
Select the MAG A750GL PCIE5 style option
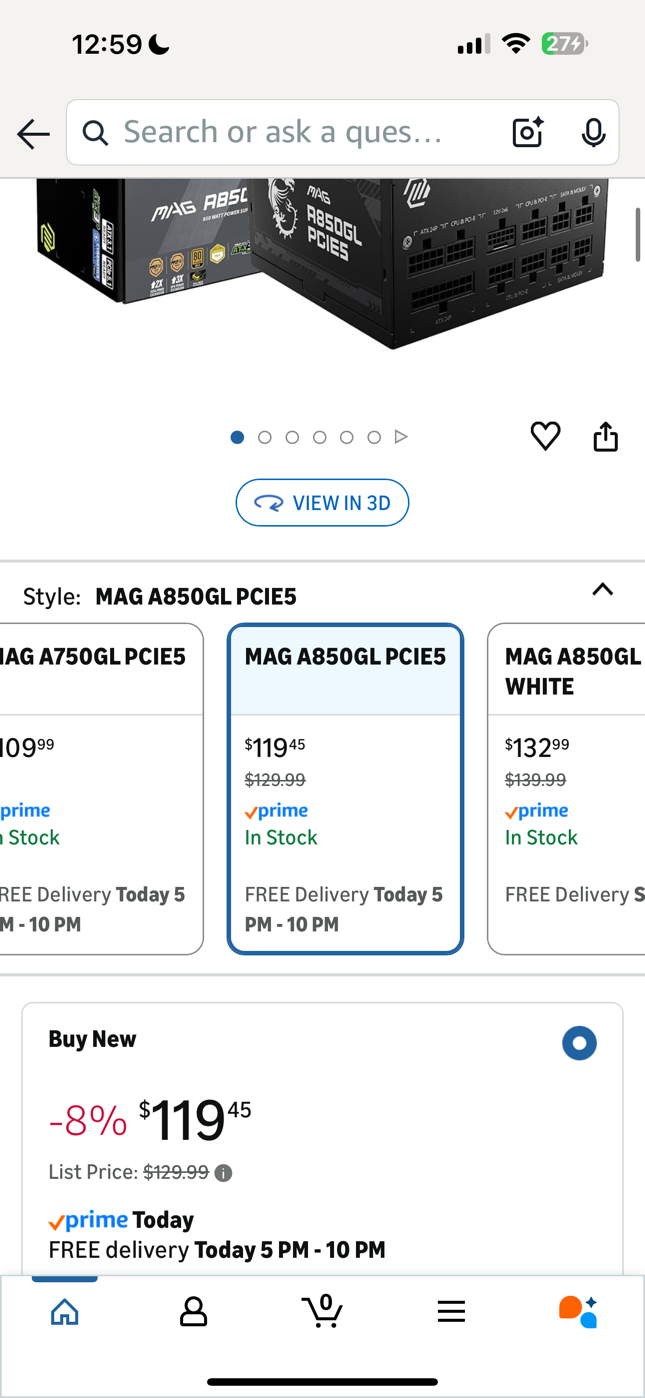click(100, 788)
